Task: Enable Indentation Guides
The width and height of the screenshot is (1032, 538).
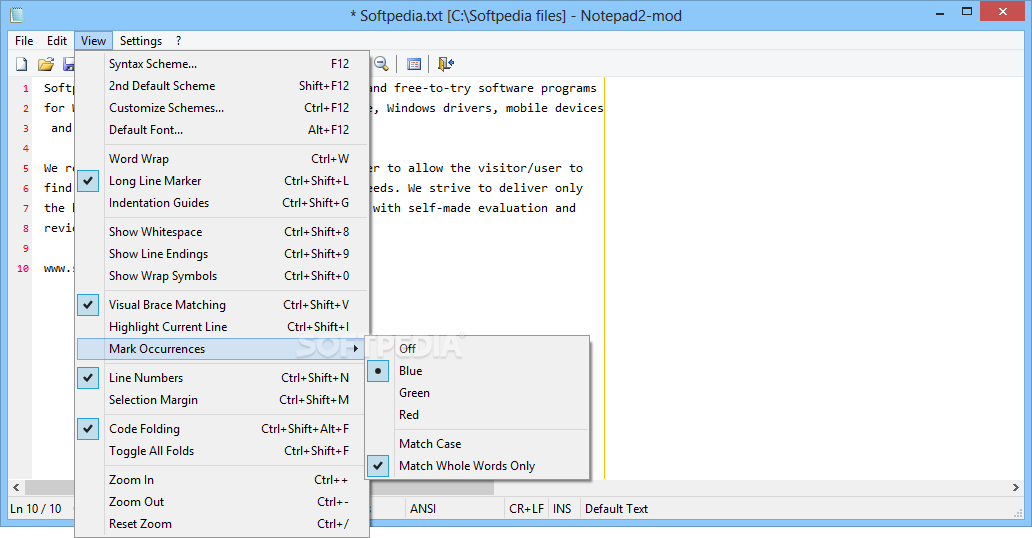Action: pyautogui.click(x=222, y=203)
